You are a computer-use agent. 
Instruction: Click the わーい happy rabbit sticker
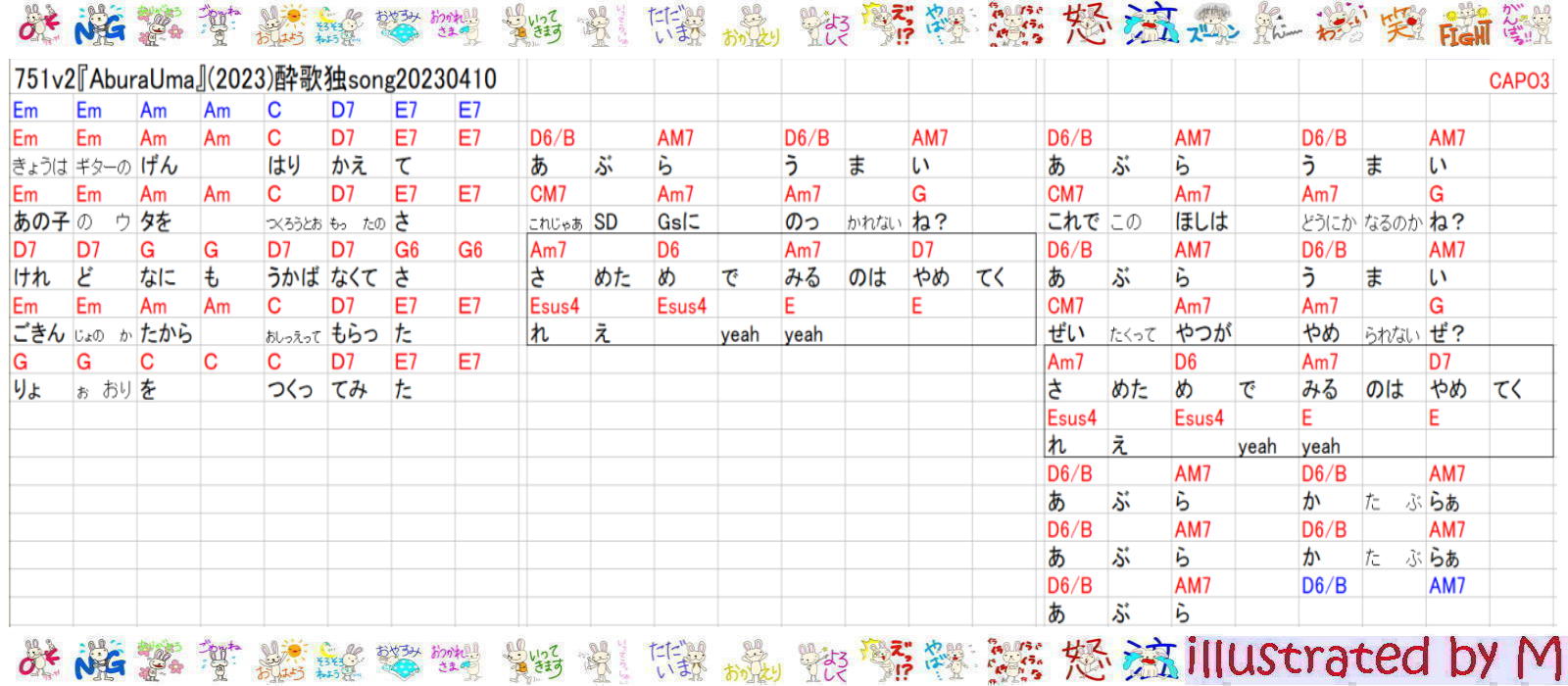coord(1339,25)
